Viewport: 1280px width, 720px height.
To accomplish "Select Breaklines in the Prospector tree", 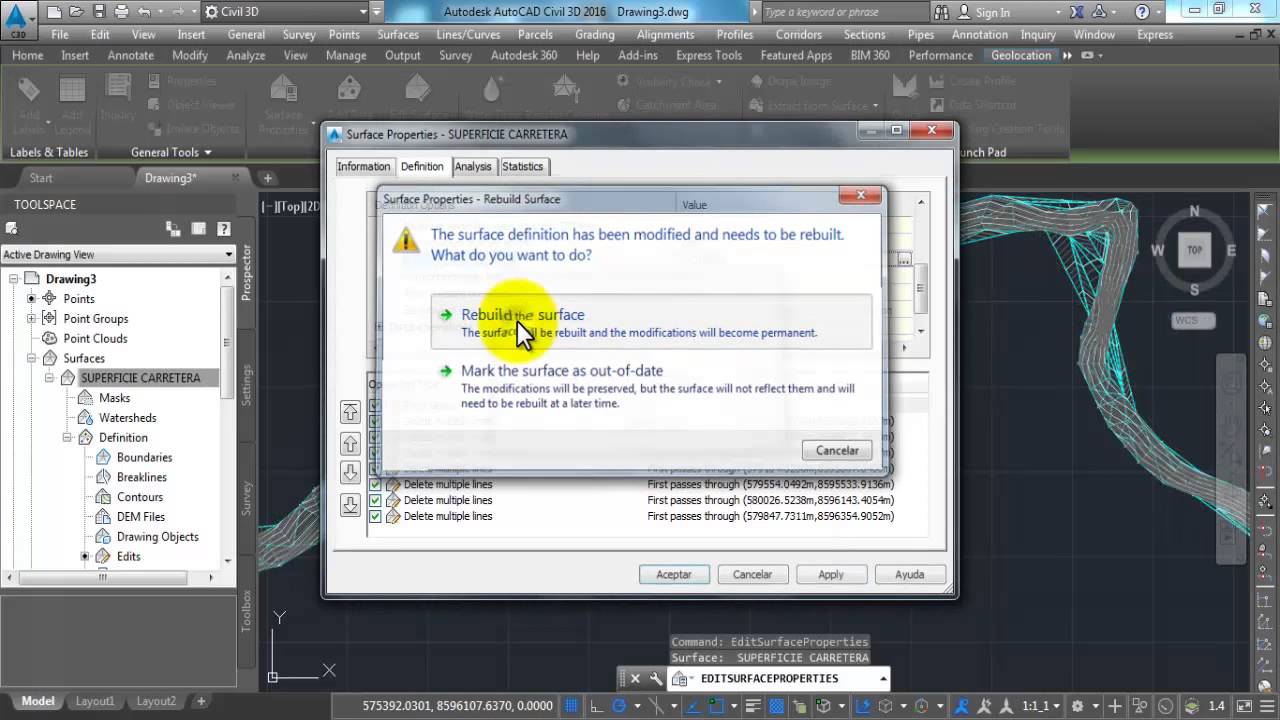I will [141, 477].
